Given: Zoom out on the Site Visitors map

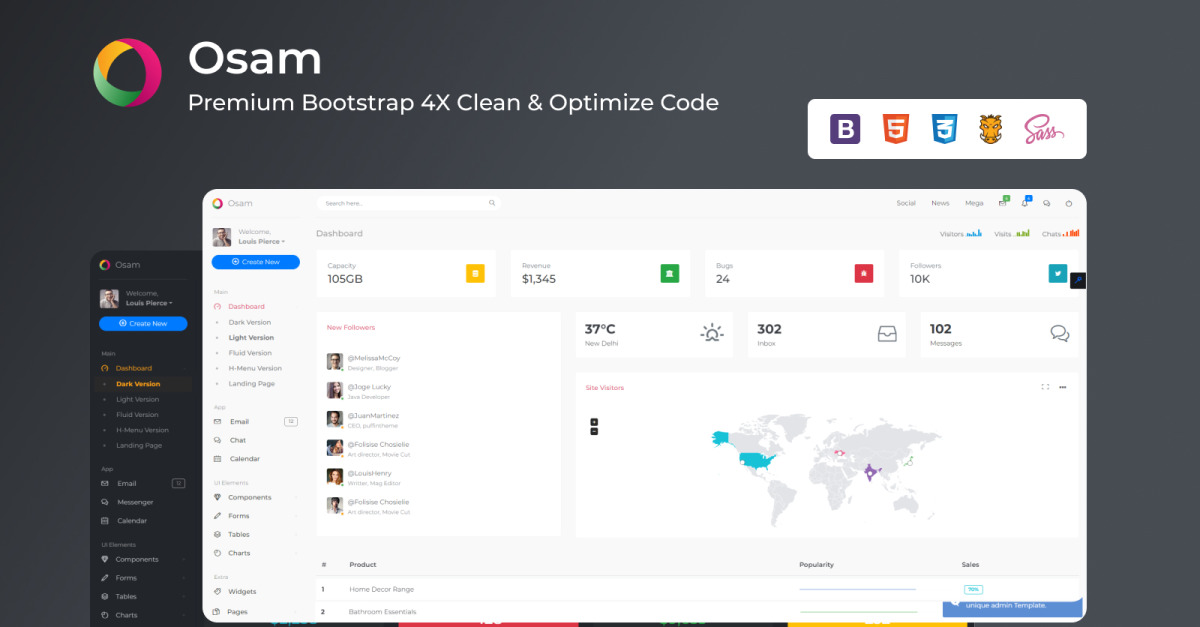Looking at the screenshot, I should pos(594,431).
